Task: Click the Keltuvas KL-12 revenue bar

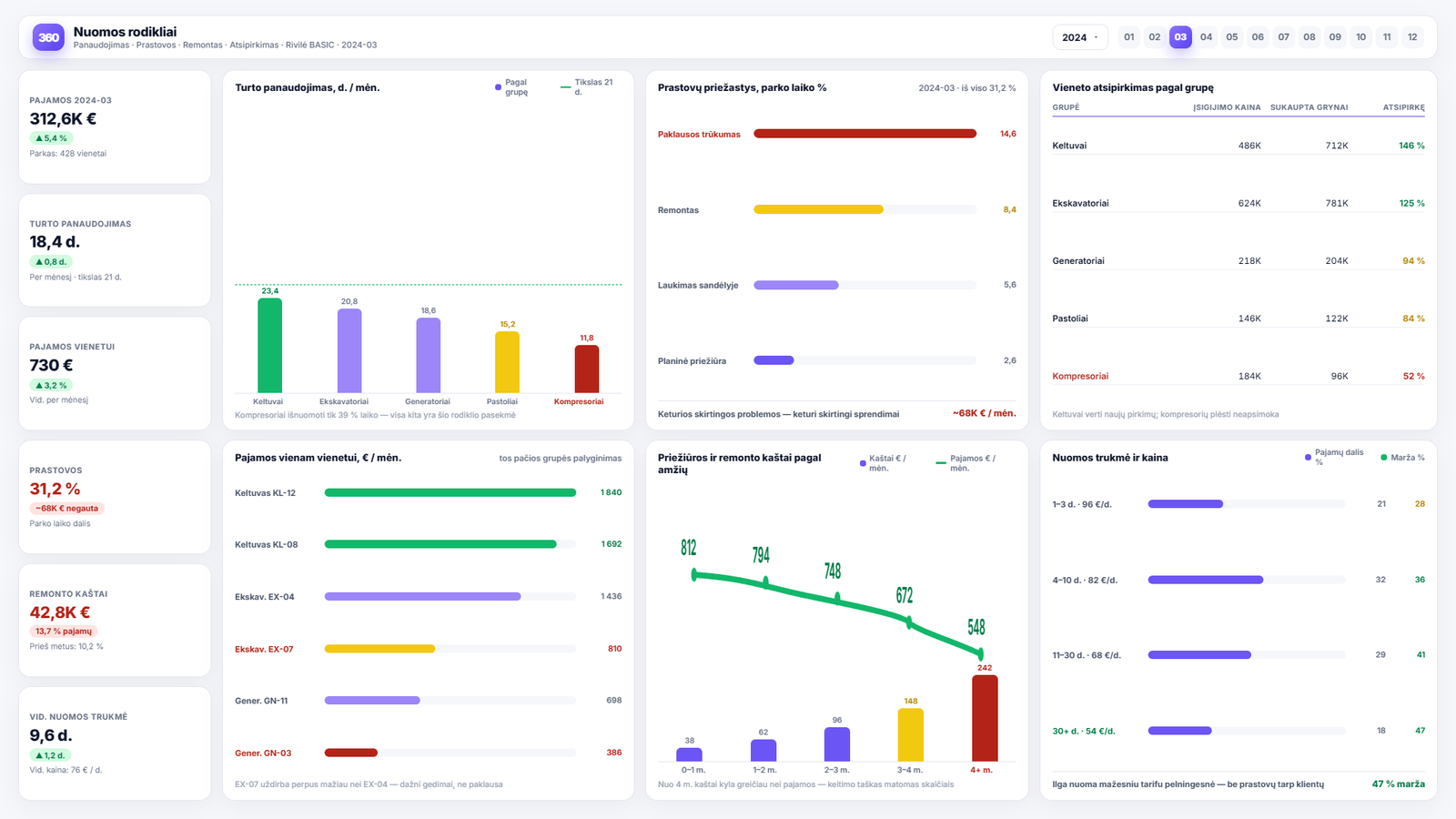Action: [x=450, y=492]
